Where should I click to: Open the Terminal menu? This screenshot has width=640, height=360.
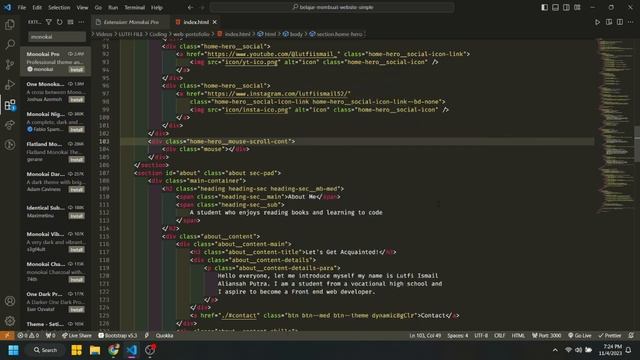coord(135,7)
